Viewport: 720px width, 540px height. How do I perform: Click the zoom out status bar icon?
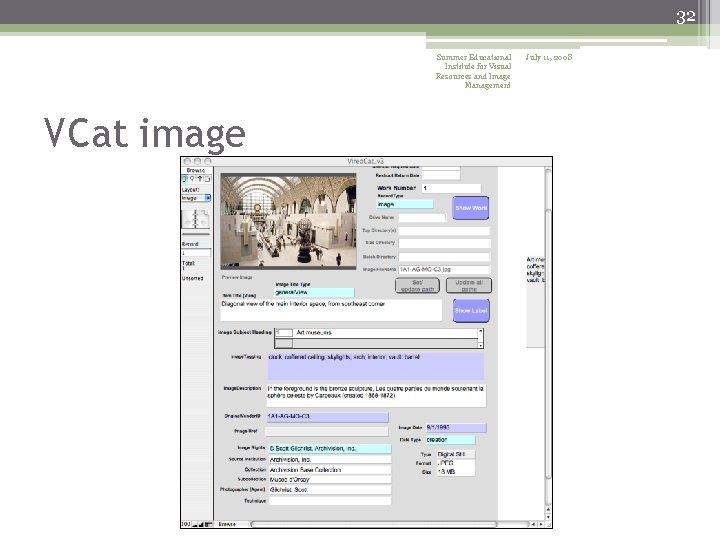194,524
